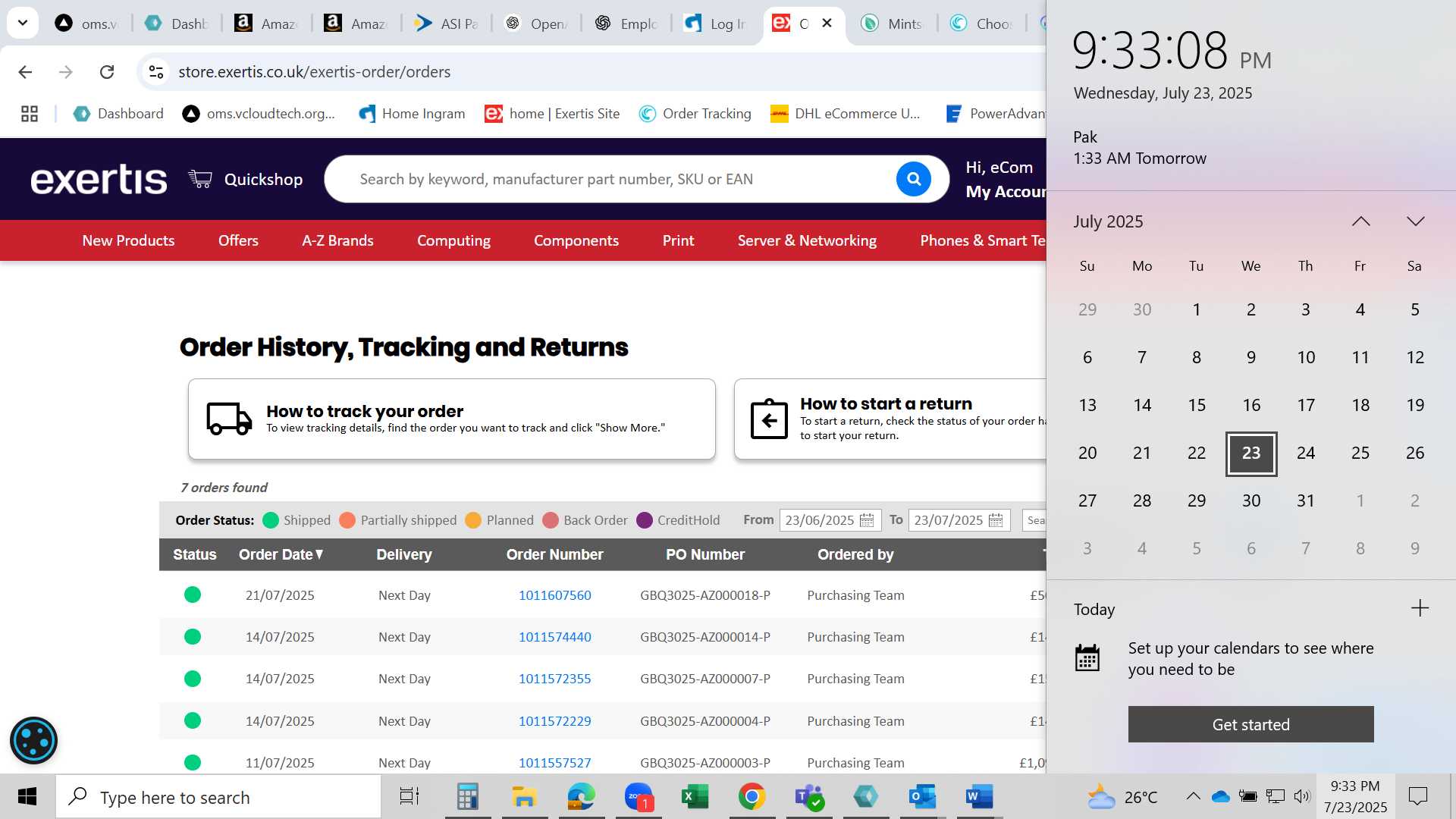Click the Windows taskbar search box
This screenshot has width=1456, height=819.
(218, 797)
